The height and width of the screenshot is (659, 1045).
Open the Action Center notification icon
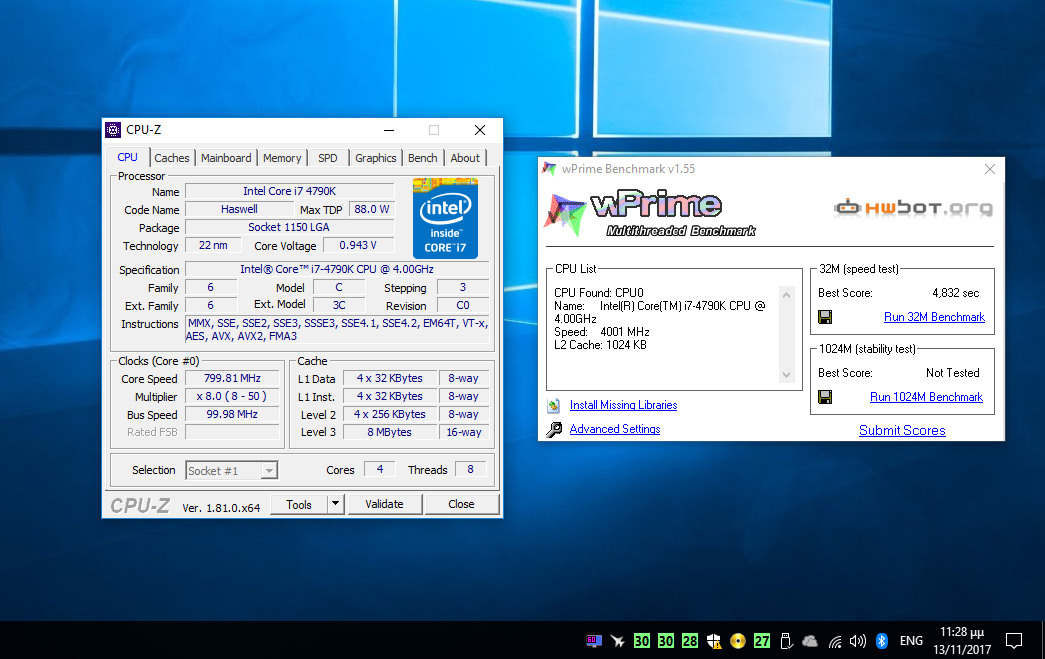(1014, 641)
